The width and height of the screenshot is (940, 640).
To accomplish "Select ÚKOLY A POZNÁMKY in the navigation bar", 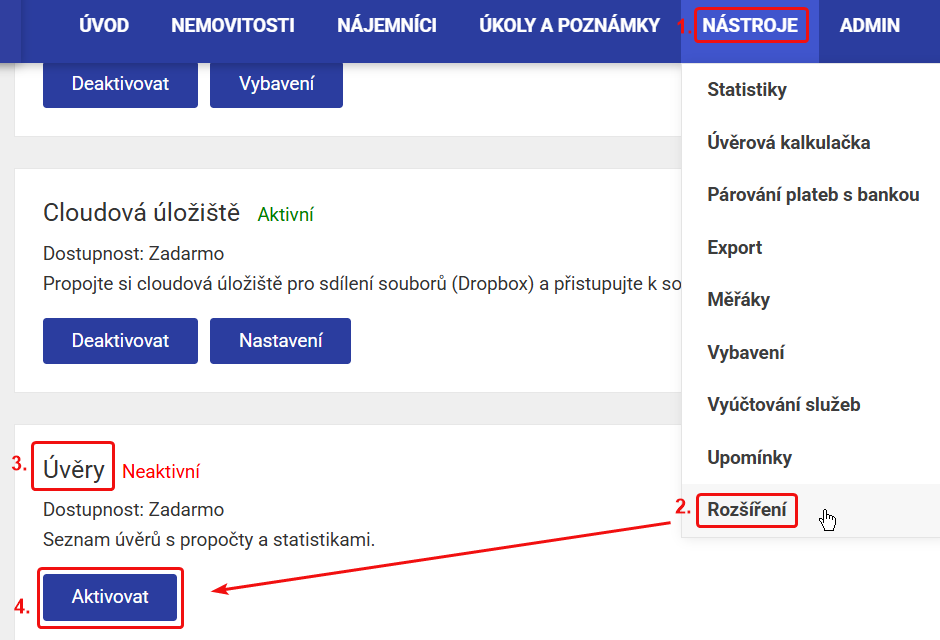I will click(x=569, y=26).
